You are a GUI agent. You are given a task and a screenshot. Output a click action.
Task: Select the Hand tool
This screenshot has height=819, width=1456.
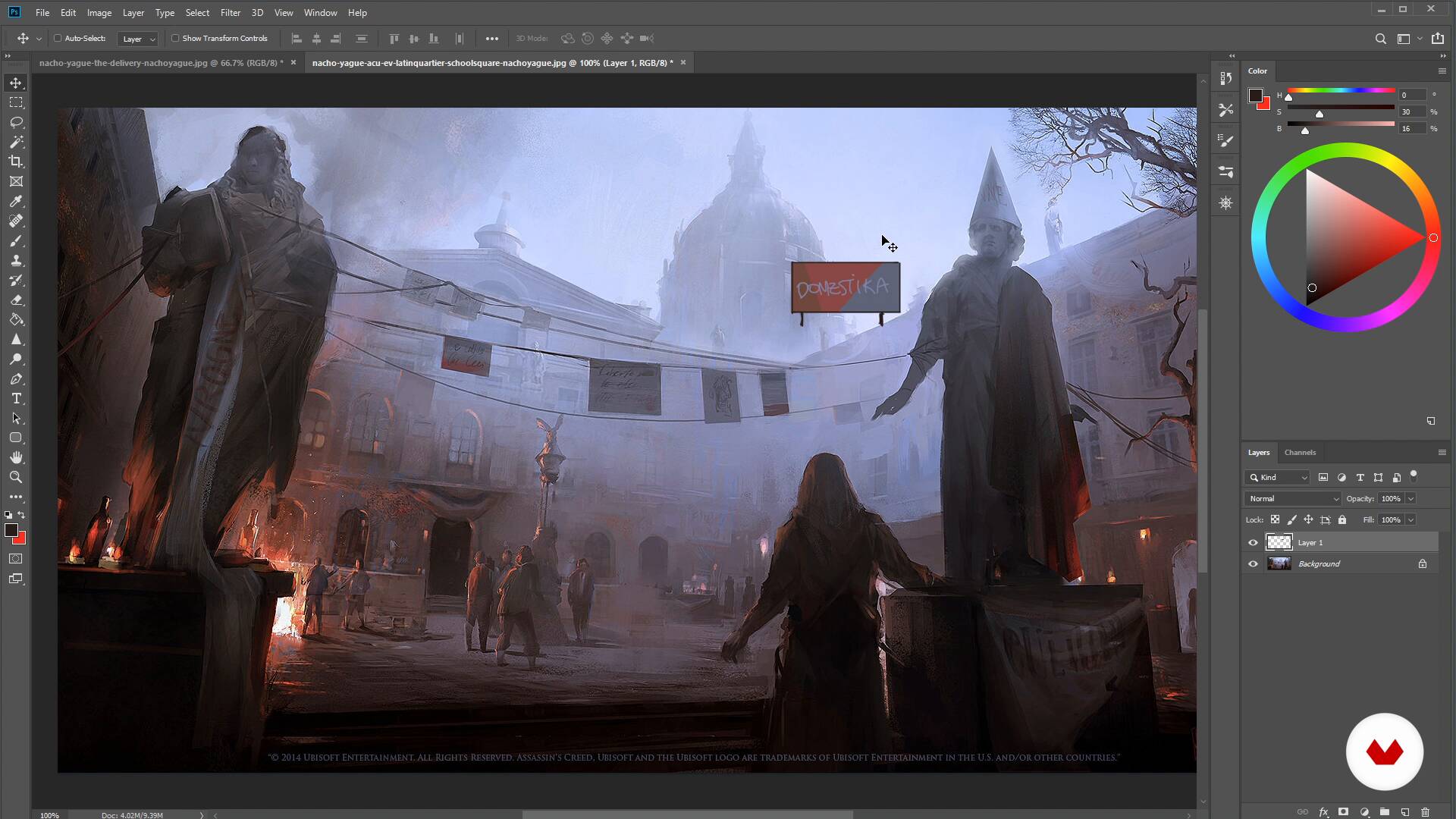tap(16, 457)
